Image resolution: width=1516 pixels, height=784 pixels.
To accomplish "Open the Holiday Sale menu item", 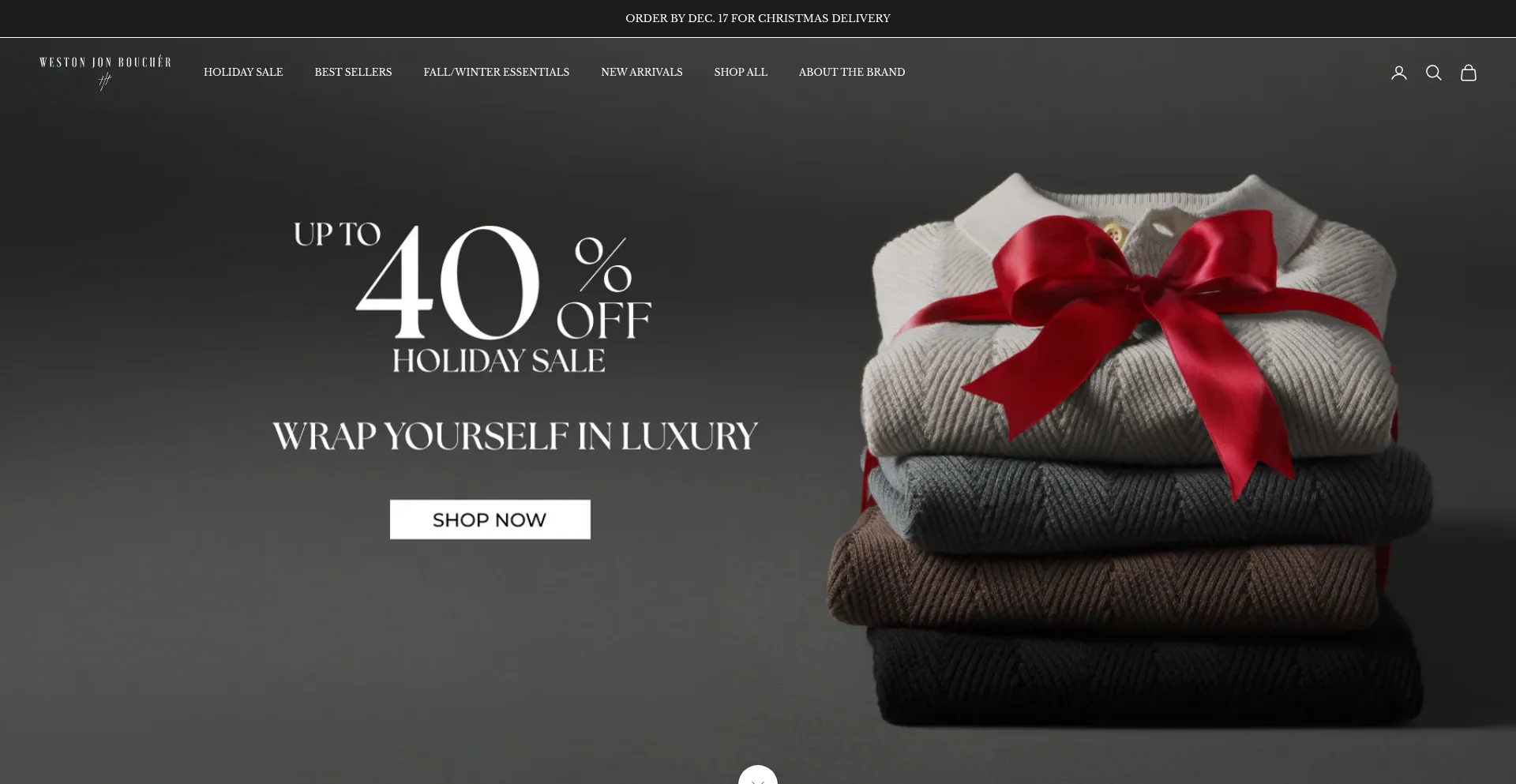I will pyautogui.click(x=243, y=72).
